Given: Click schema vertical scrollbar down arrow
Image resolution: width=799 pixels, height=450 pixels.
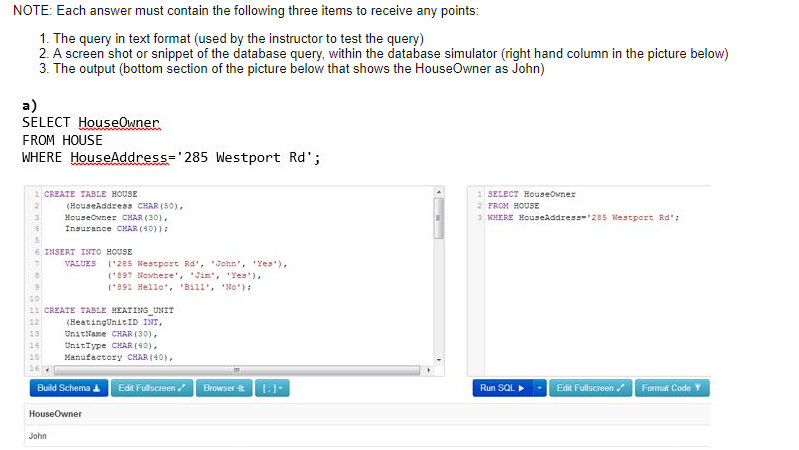Looking at the screenshot, I should point(439,359).
